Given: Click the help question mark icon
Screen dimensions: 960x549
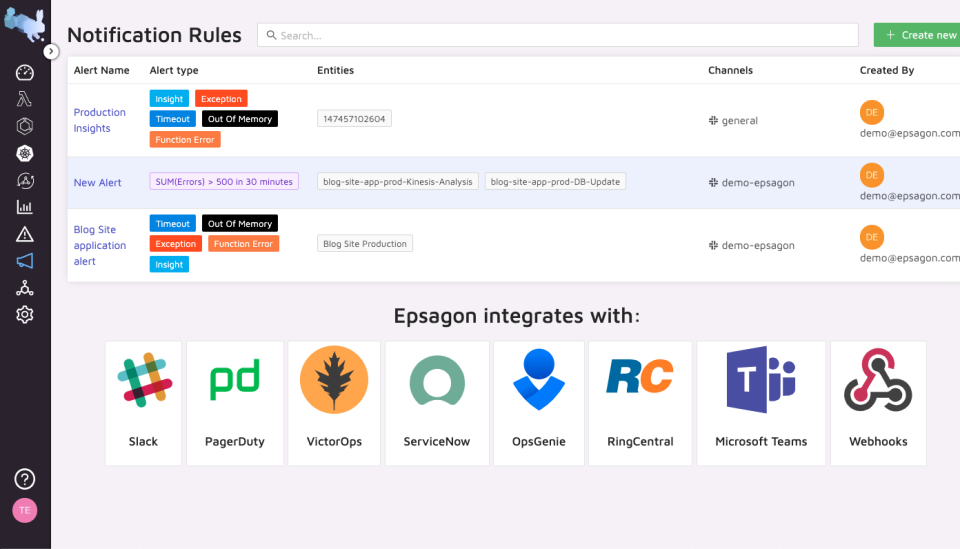Looking at the screenshot, I should tap(25, 479).
